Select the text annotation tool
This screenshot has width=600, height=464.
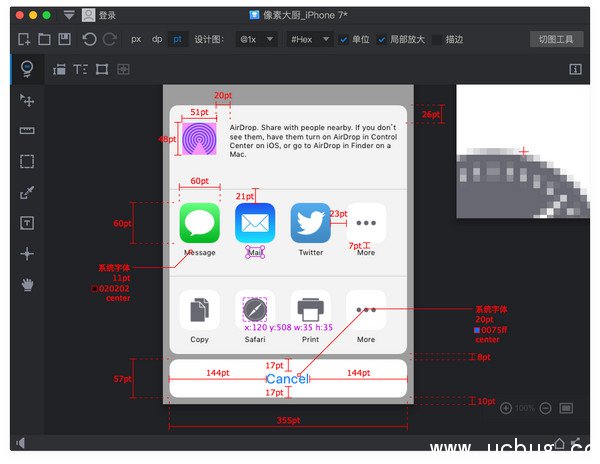(27, 223)
